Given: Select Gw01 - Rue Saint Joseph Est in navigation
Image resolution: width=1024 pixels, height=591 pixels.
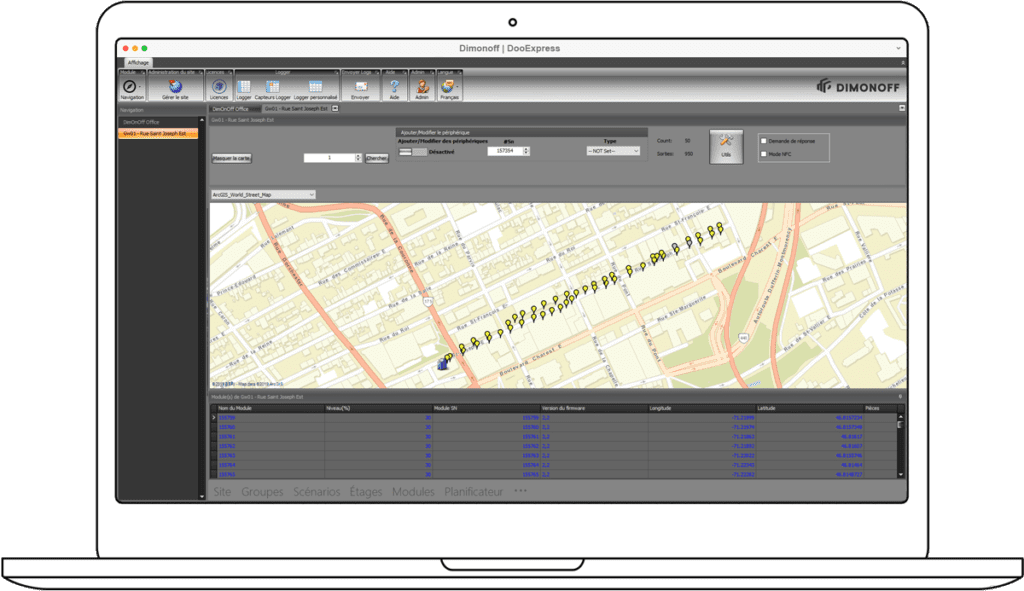Looking at the screenshot, I should [x=158, y=133].
